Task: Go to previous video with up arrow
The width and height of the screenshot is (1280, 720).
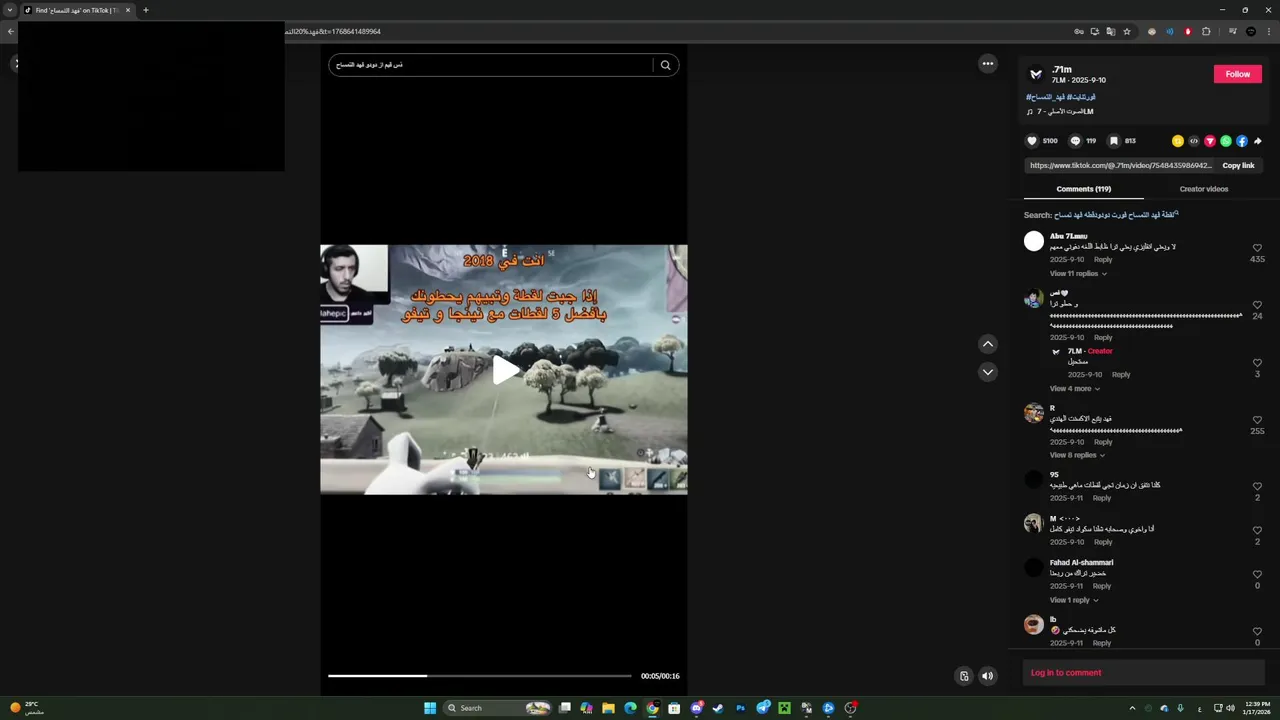Action: pyautogui.click(x=988, y=344)
